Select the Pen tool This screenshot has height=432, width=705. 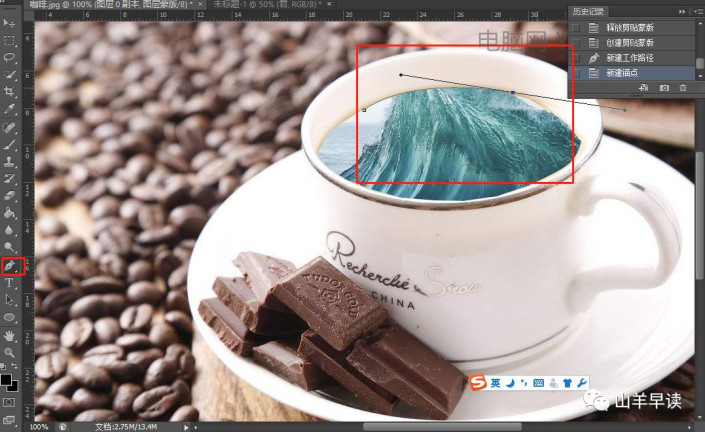[x=9, y=266]
